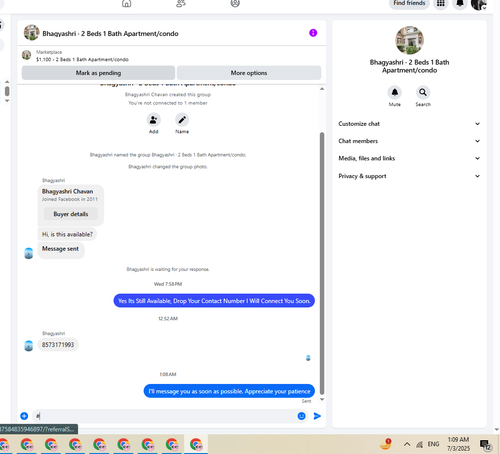Click the small seen-by avatar indicator
The width and height of the screenshot is (500, 454).
coord(308,358)
